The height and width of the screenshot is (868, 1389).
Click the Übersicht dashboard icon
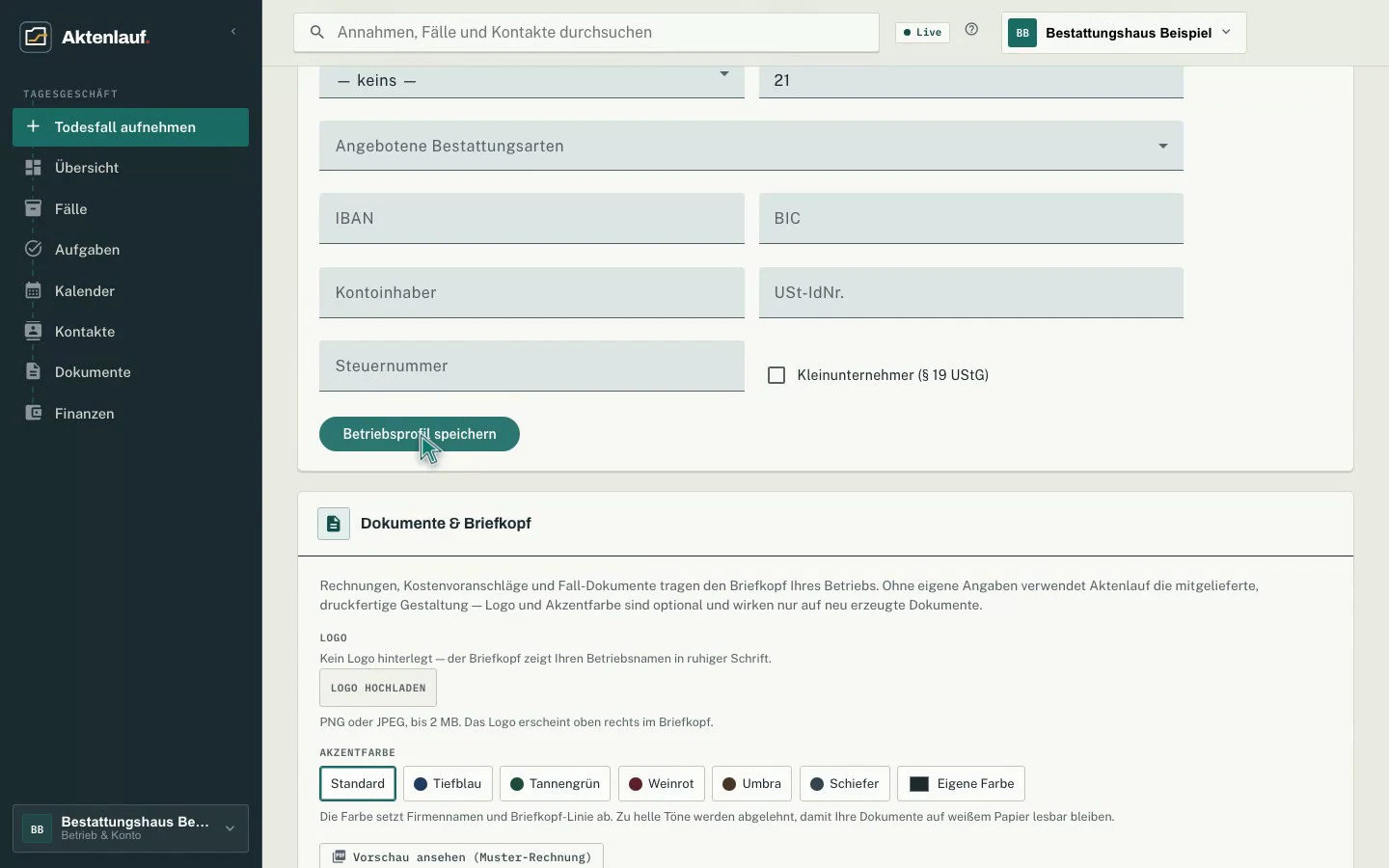point(33,168)
